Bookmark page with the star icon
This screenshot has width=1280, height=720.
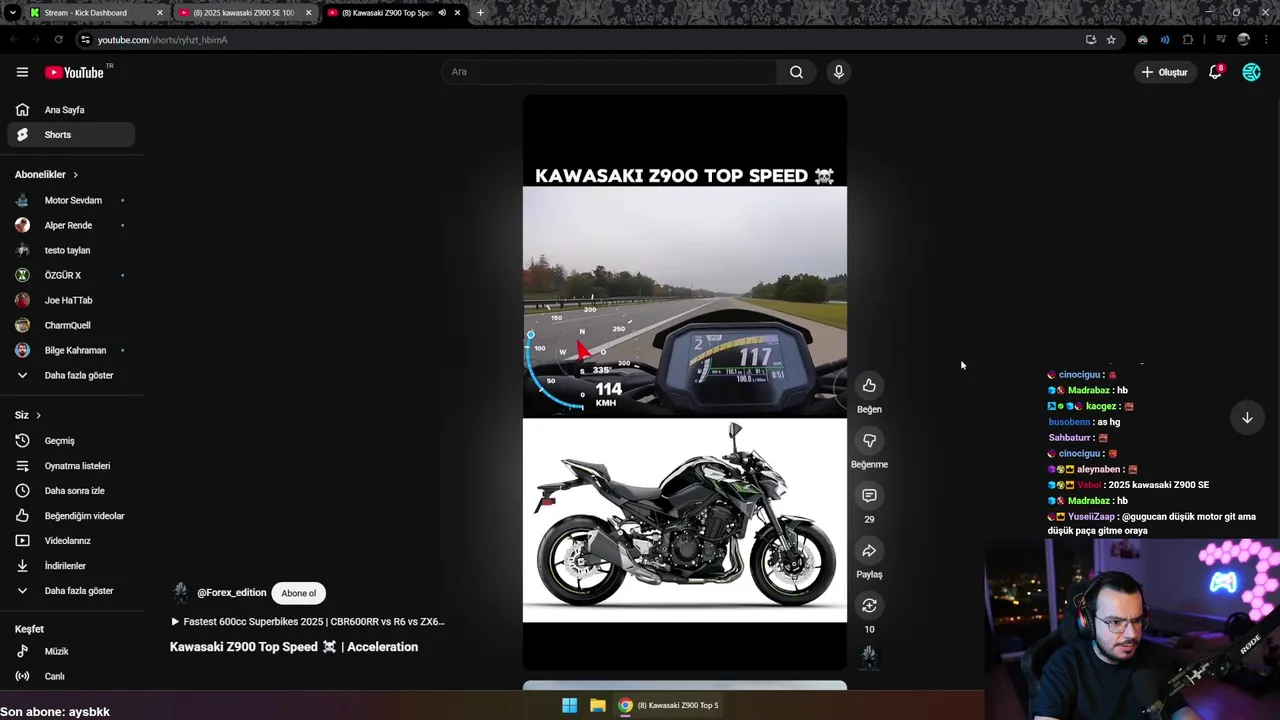pos(1111,40)
